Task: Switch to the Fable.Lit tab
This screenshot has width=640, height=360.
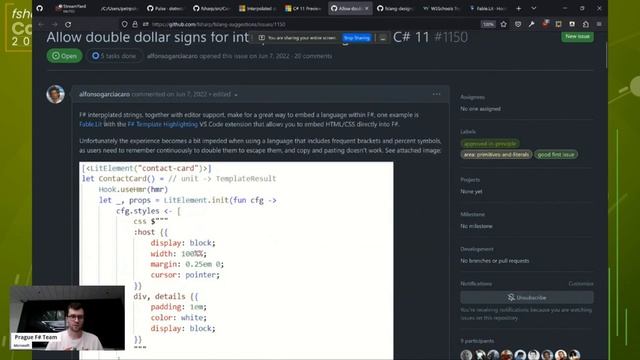Action: (x=488, y=8)
